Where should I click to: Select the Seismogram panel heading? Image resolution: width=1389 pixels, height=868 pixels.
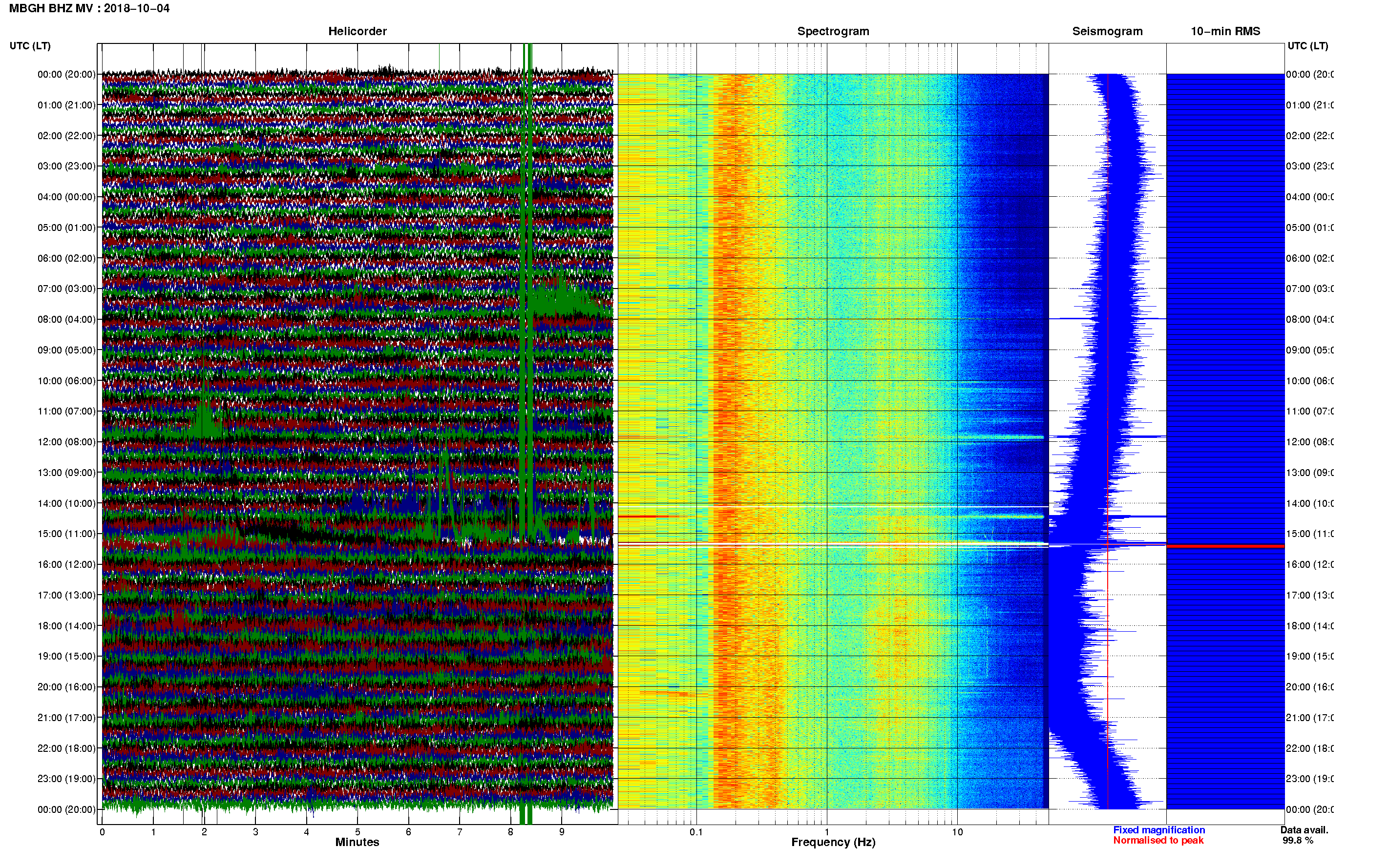point(1107,31)
